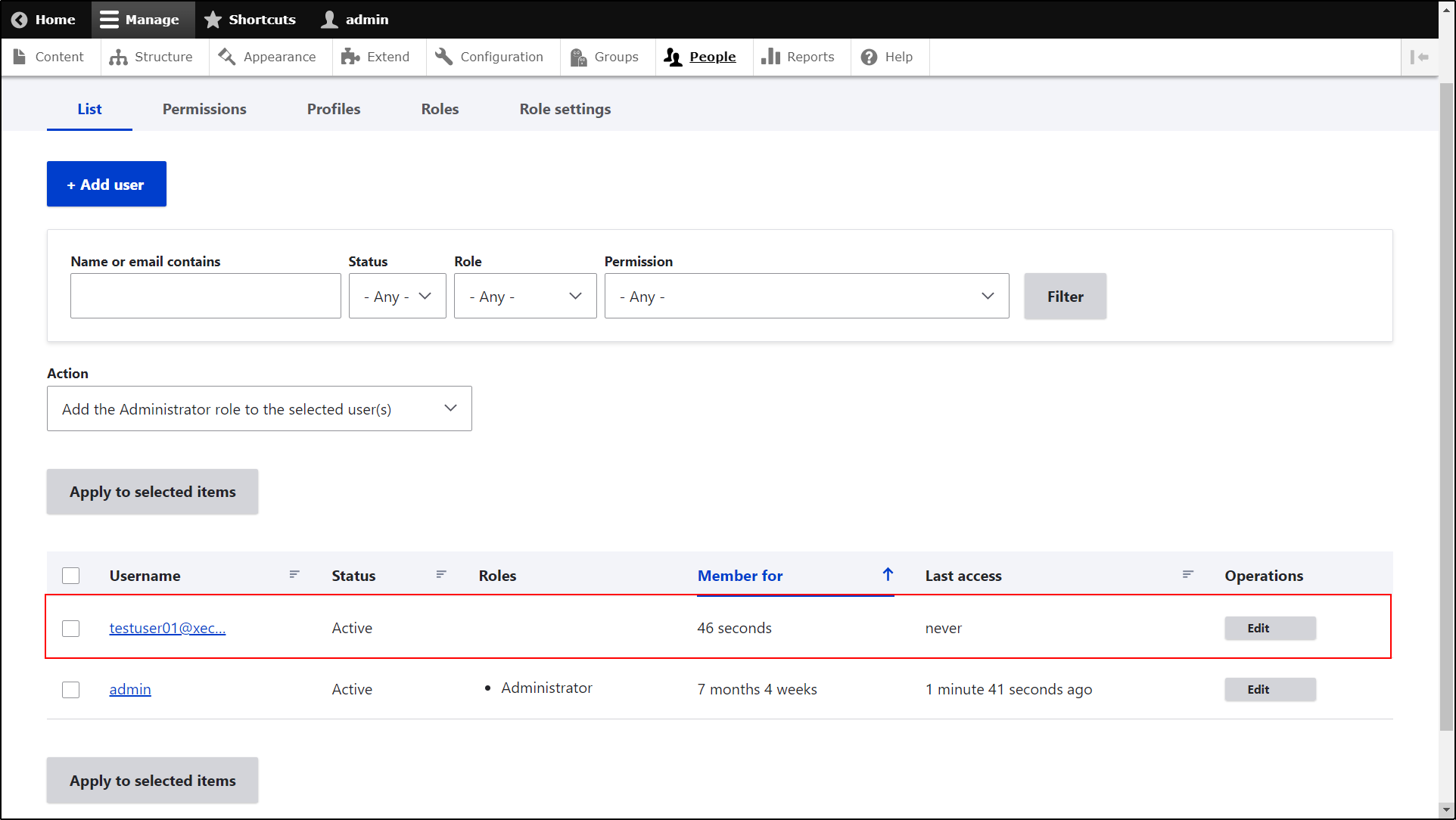
Task: Check the admin row checkbox
Action: 70,689
